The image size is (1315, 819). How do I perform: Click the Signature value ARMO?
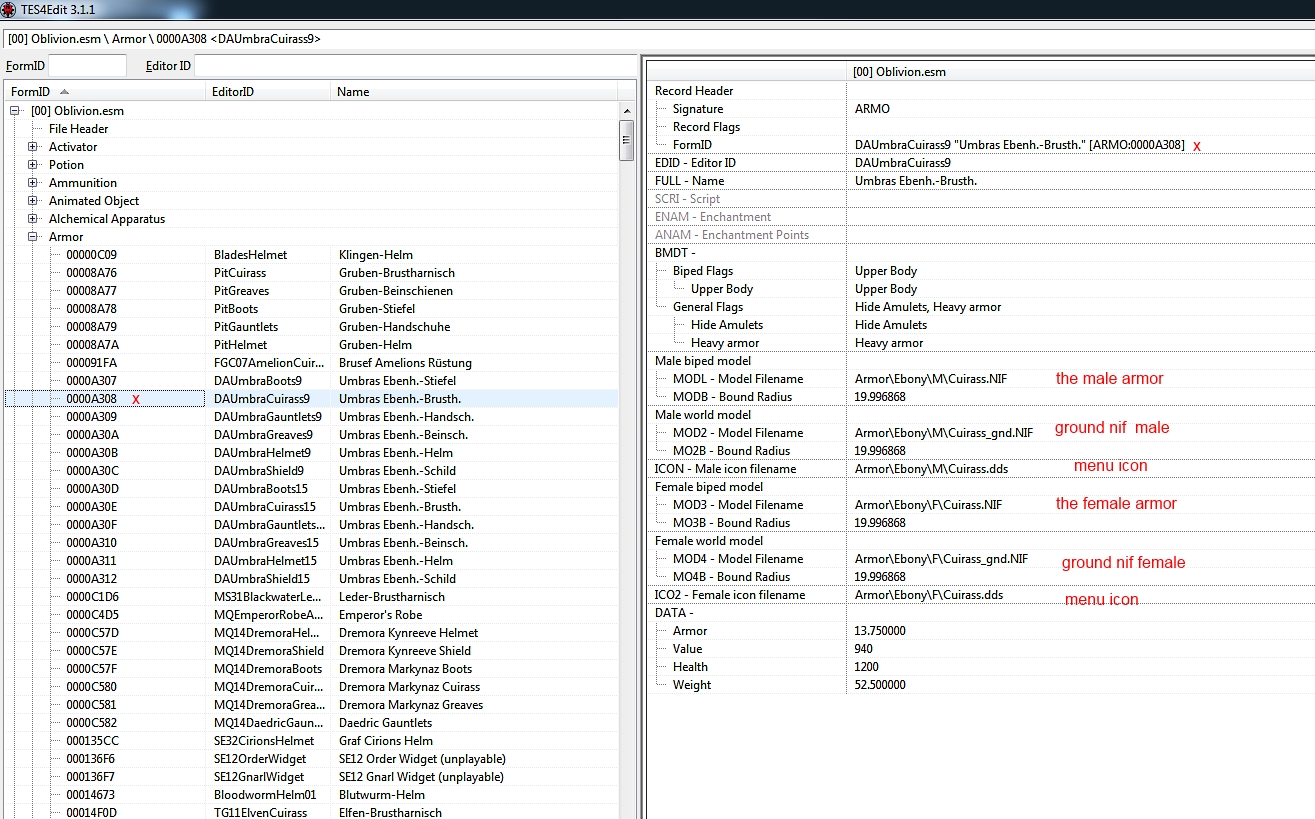point(872,109)
